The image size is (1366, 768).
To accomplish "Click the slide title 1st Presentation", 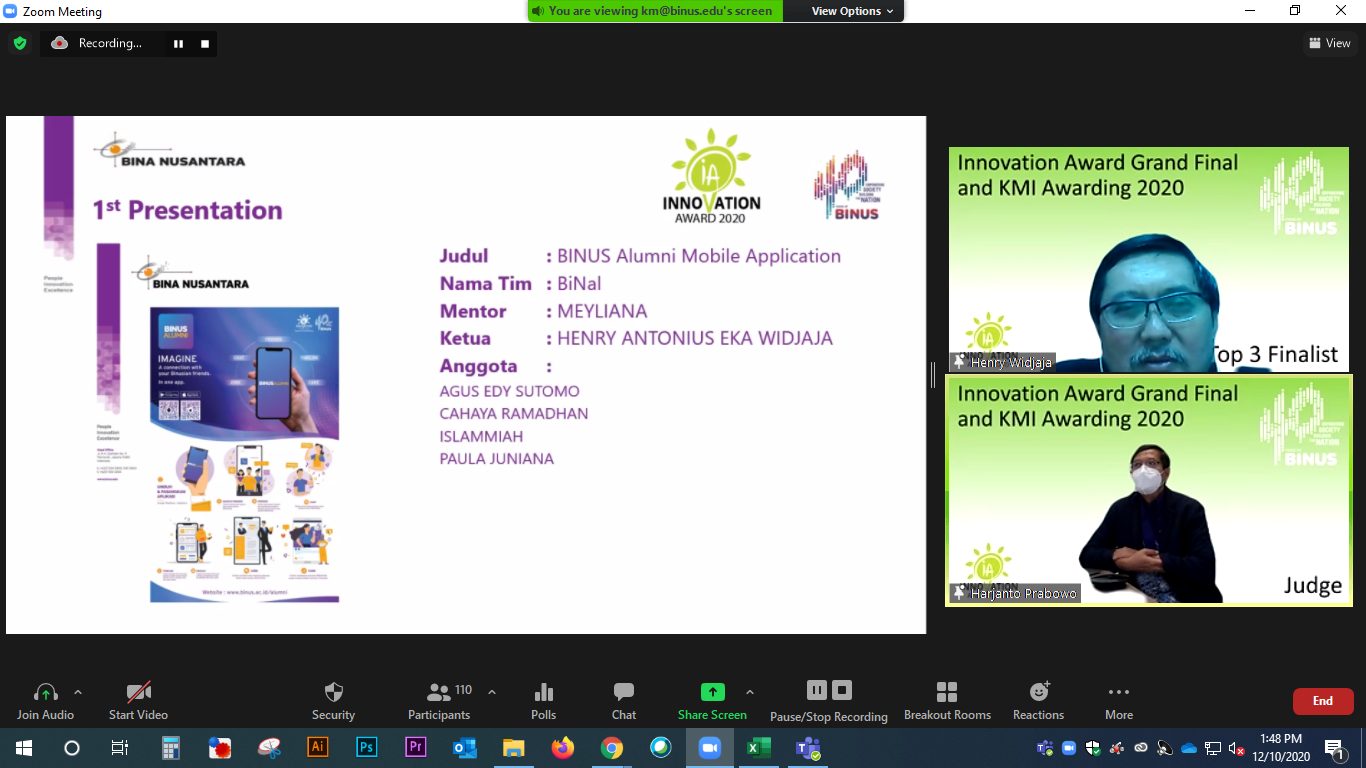I will (187, 210).
